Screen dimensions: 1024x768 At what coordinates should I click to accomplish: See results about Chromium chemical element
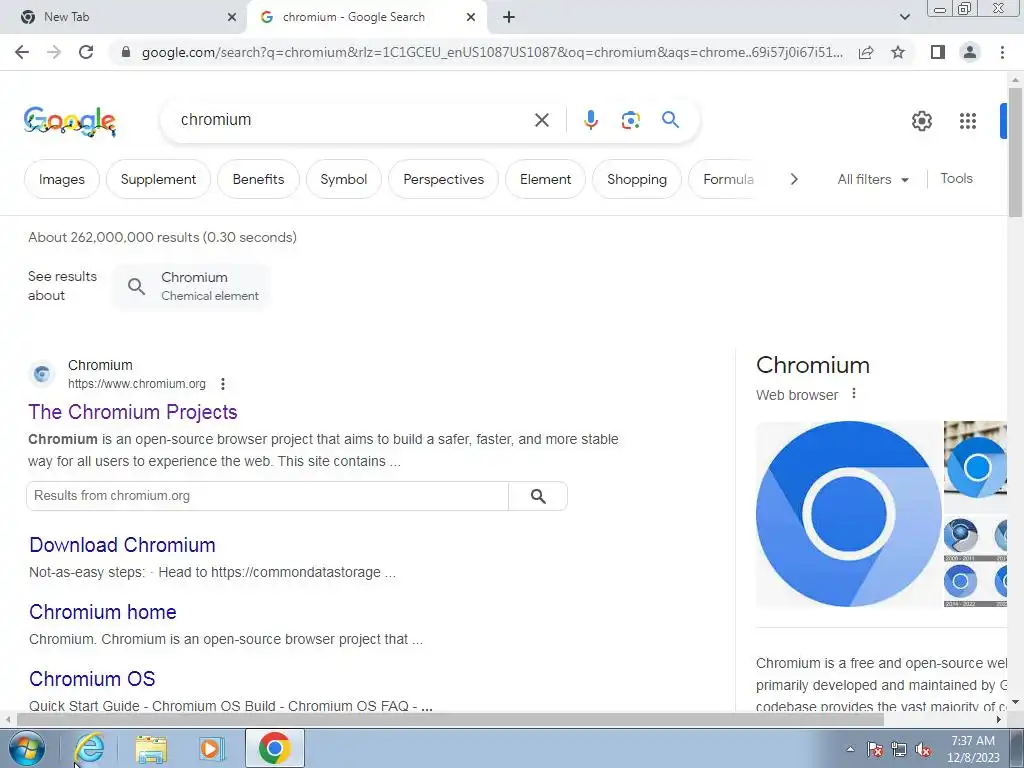192,286
